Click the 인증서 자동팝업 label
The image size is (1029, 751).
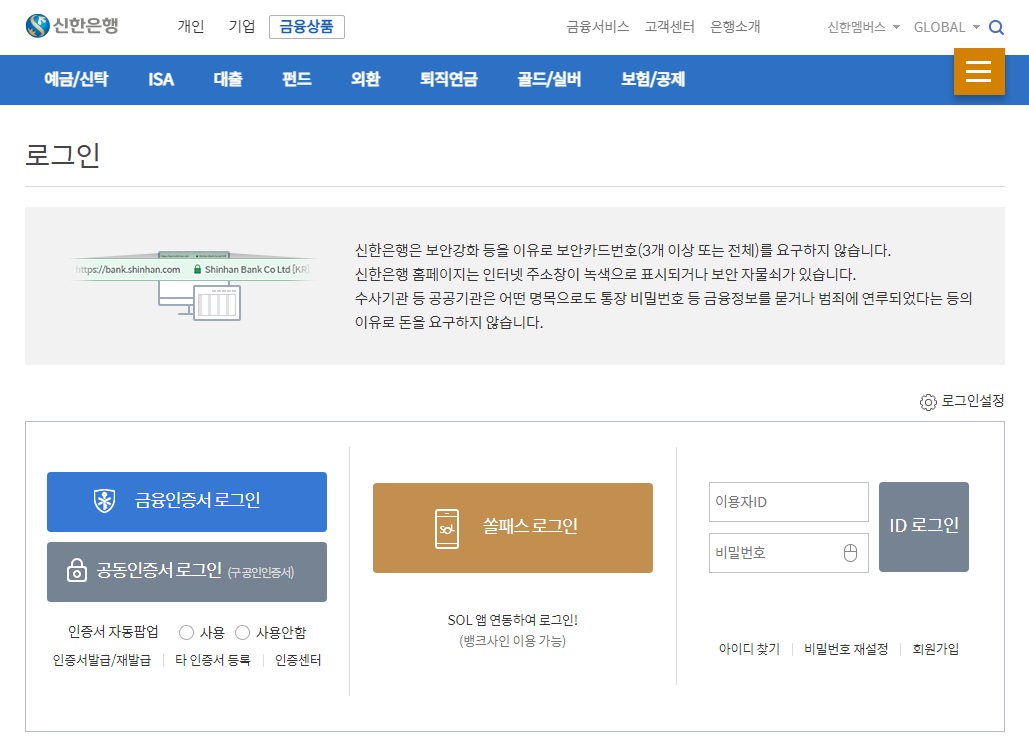[x=114, y=632]
